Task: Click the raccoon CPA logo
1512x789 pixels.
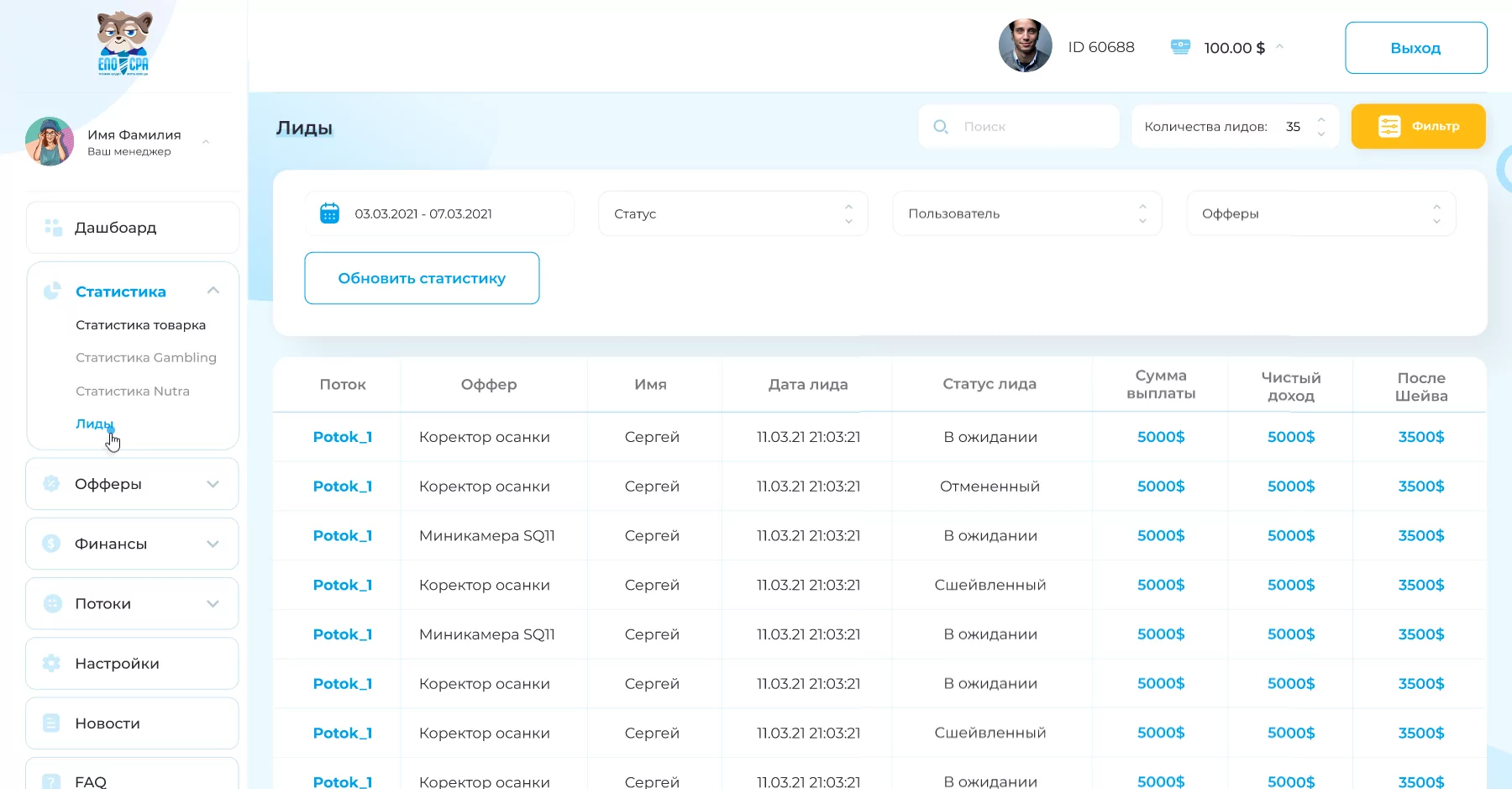Action: (123, 44)
